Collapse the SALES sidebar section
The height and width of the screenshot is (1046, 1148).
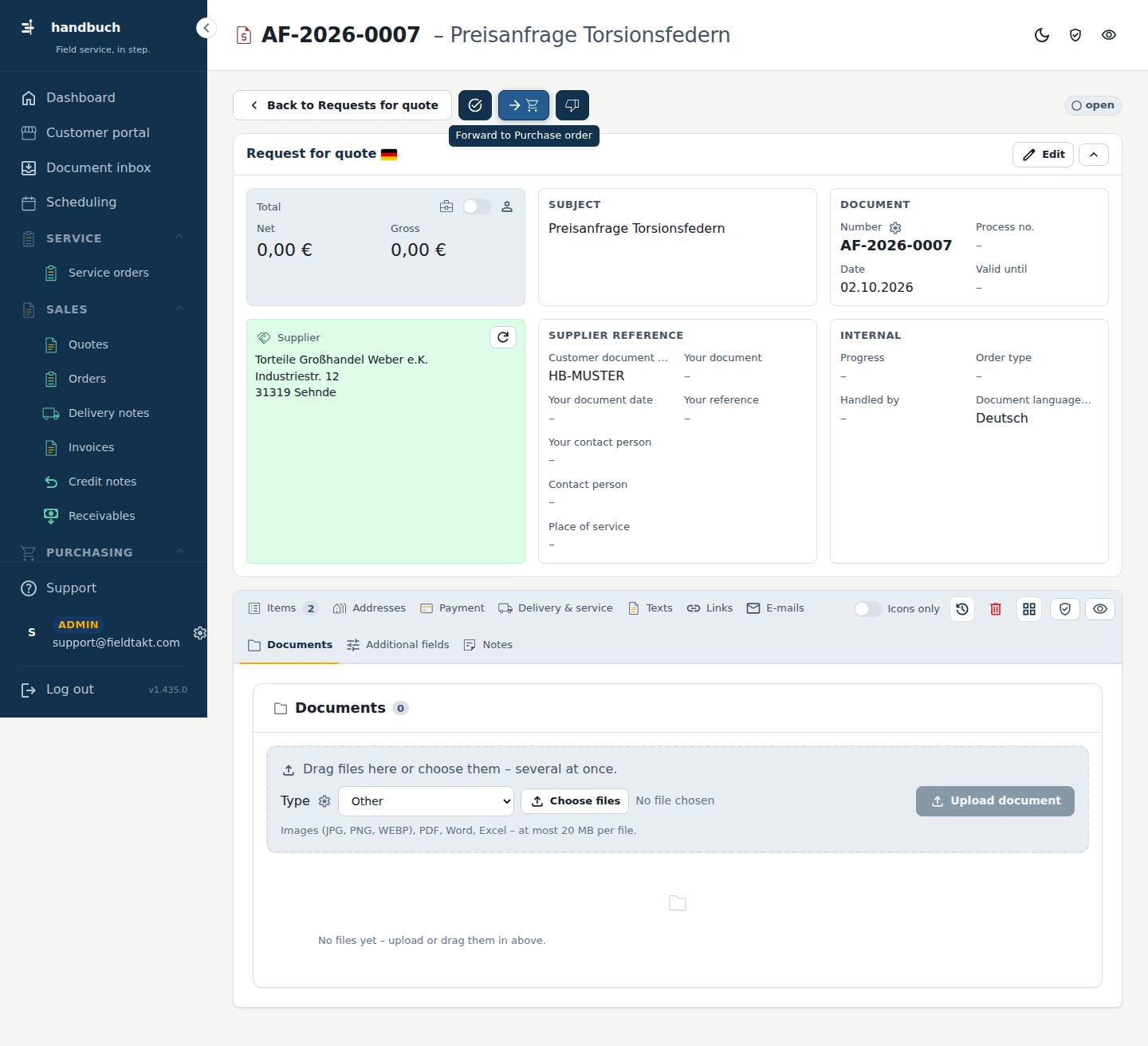coord(179,309)
